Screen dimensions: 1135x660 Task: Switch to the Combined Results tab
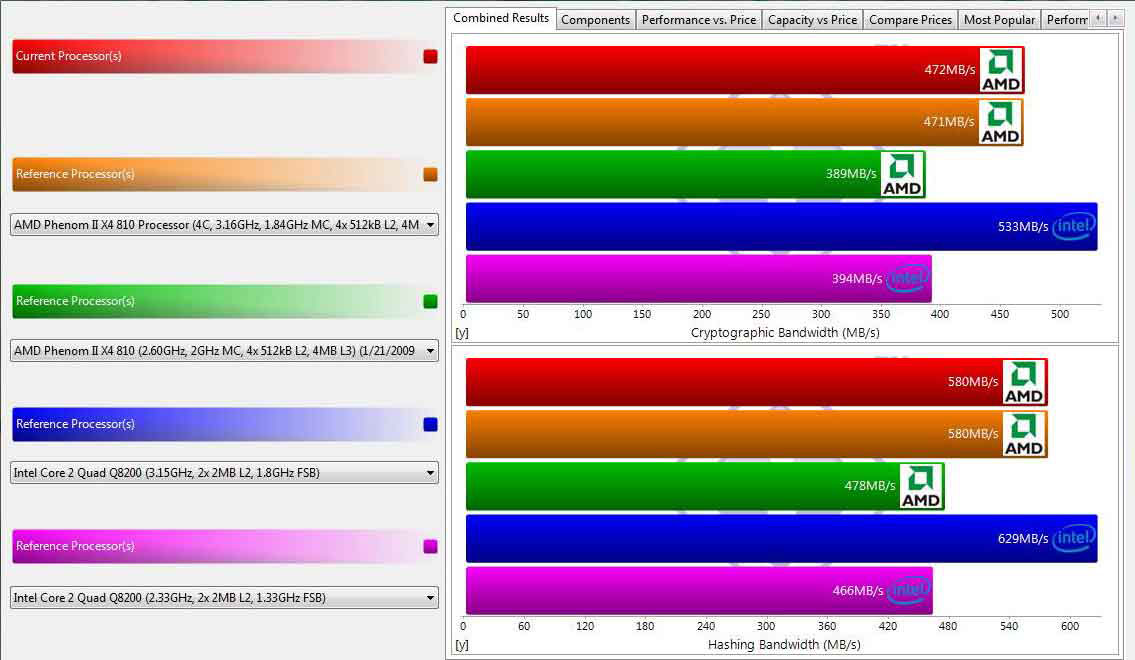pyautogui.click(x=501, y=18)
